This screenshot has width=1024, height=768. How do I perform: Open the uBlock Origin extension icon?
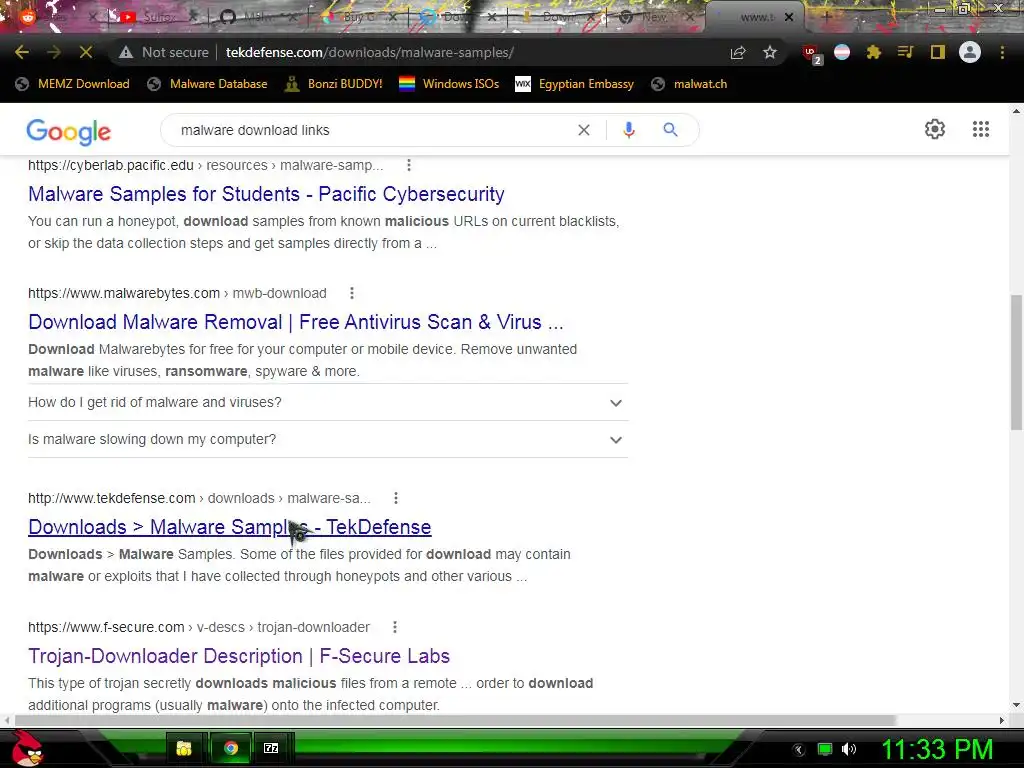pyautogui.click(x=812, y=53)
